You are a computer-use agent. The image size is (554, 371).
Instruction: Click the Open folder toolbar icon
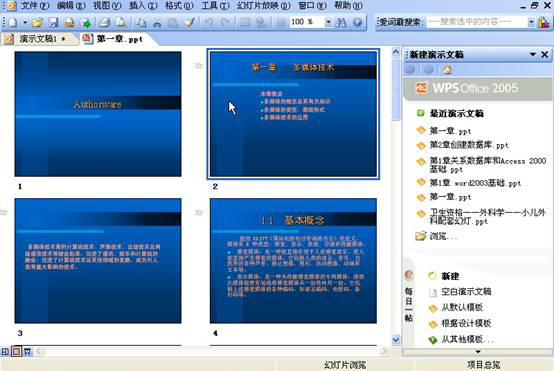click(x=37, y=23)
